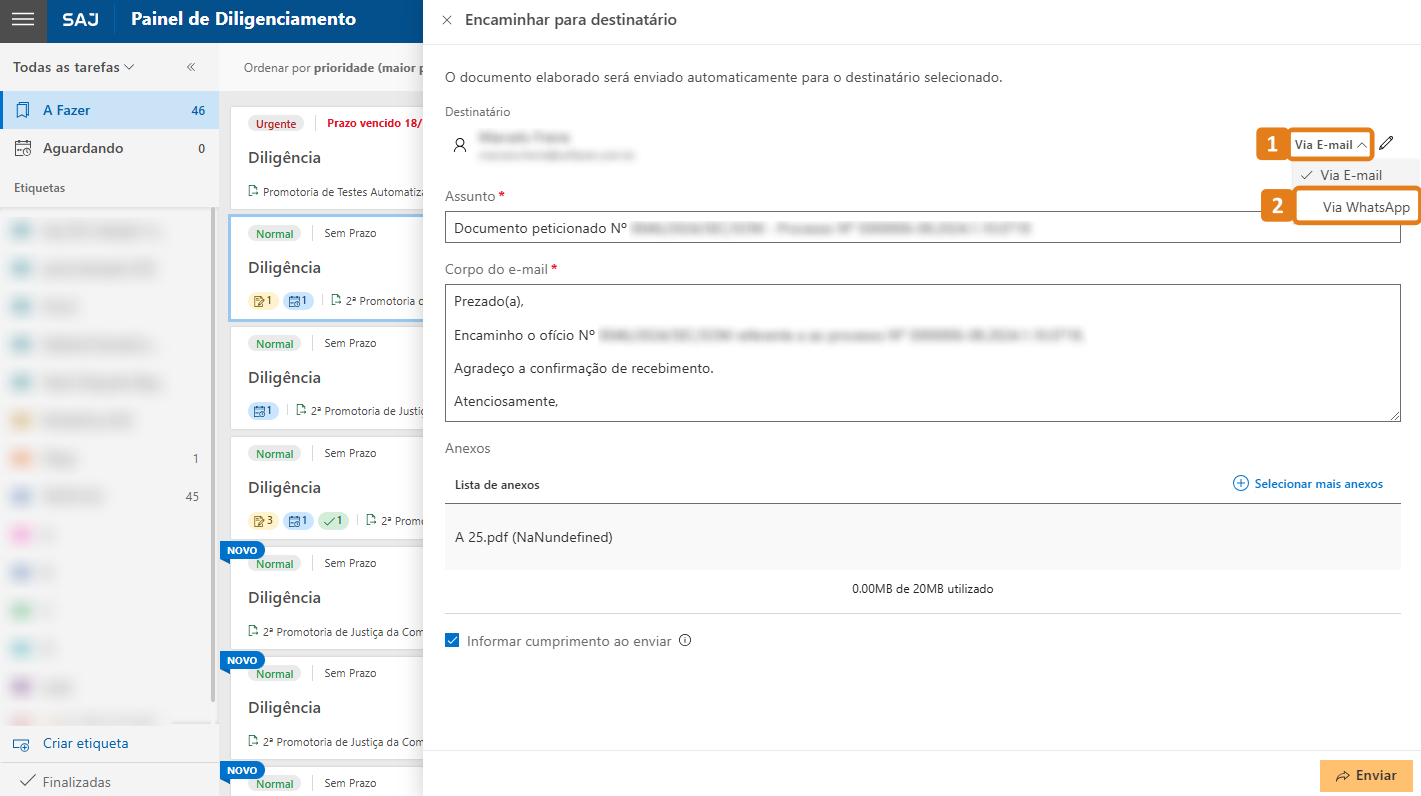Click the Enviar button
Screen dimensions: 1421x796
pos(1366,775)
